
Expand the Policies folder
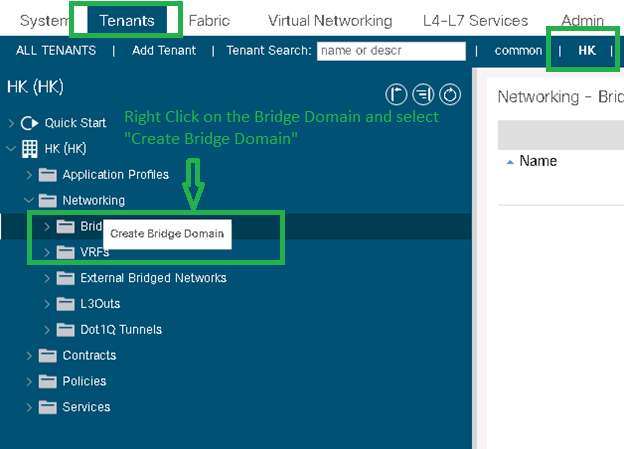point(29,382)
